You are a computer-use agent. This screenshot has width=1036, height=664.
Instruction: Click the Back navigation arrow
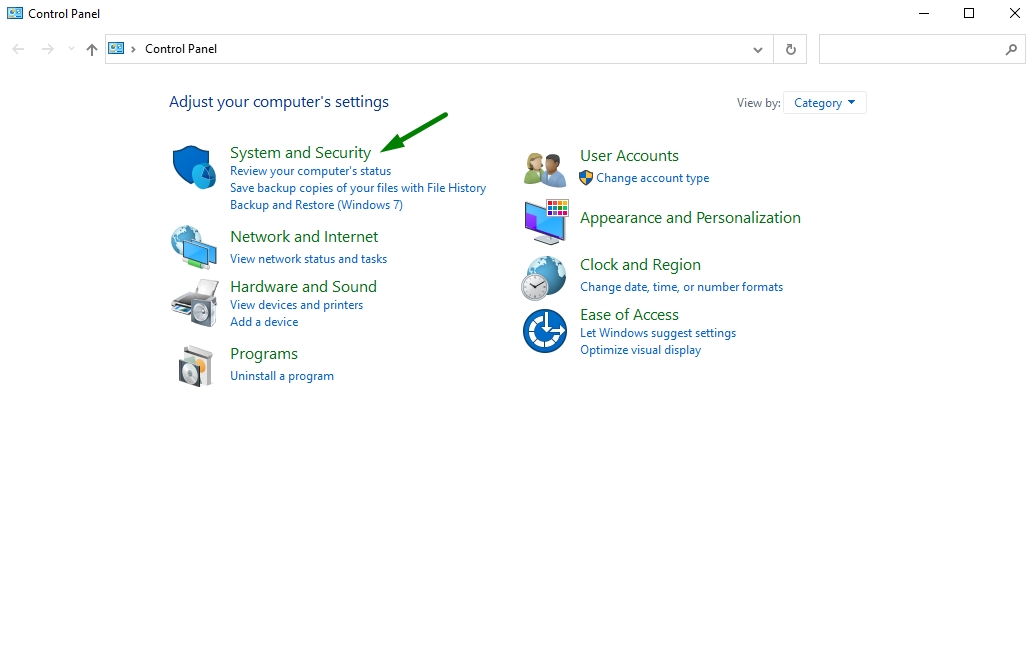coord(18,49)
